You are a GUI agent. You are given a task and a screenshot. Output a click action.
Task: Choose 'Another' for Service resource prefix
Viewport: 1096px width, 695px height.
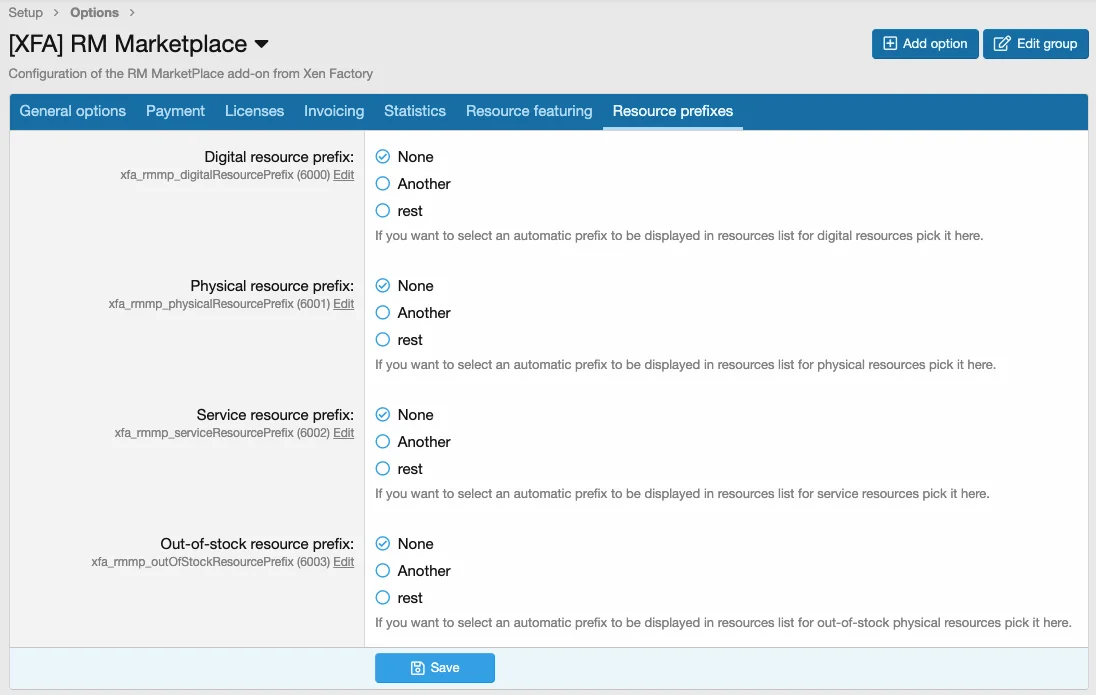[383, 442]
